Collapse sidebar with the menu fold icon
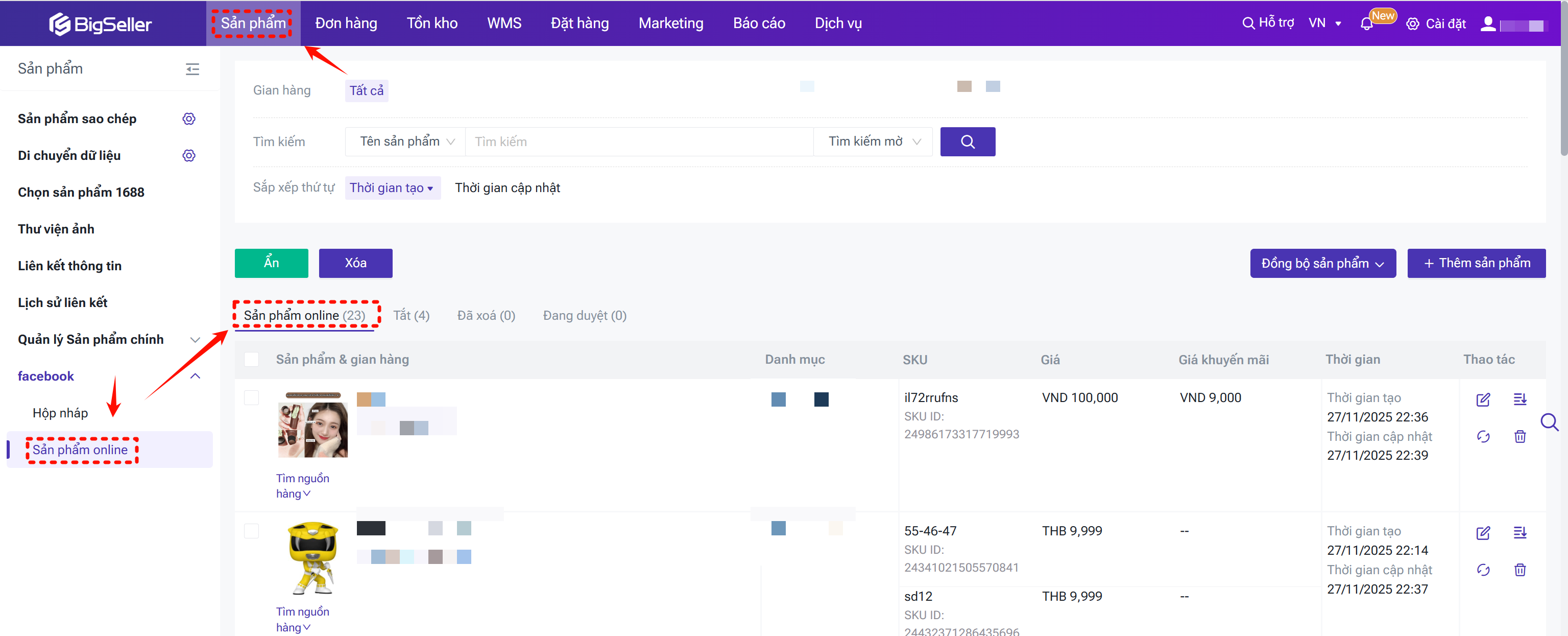This screenshot has width=1568, height=636. pyautogui.click(x=192, y=69)
